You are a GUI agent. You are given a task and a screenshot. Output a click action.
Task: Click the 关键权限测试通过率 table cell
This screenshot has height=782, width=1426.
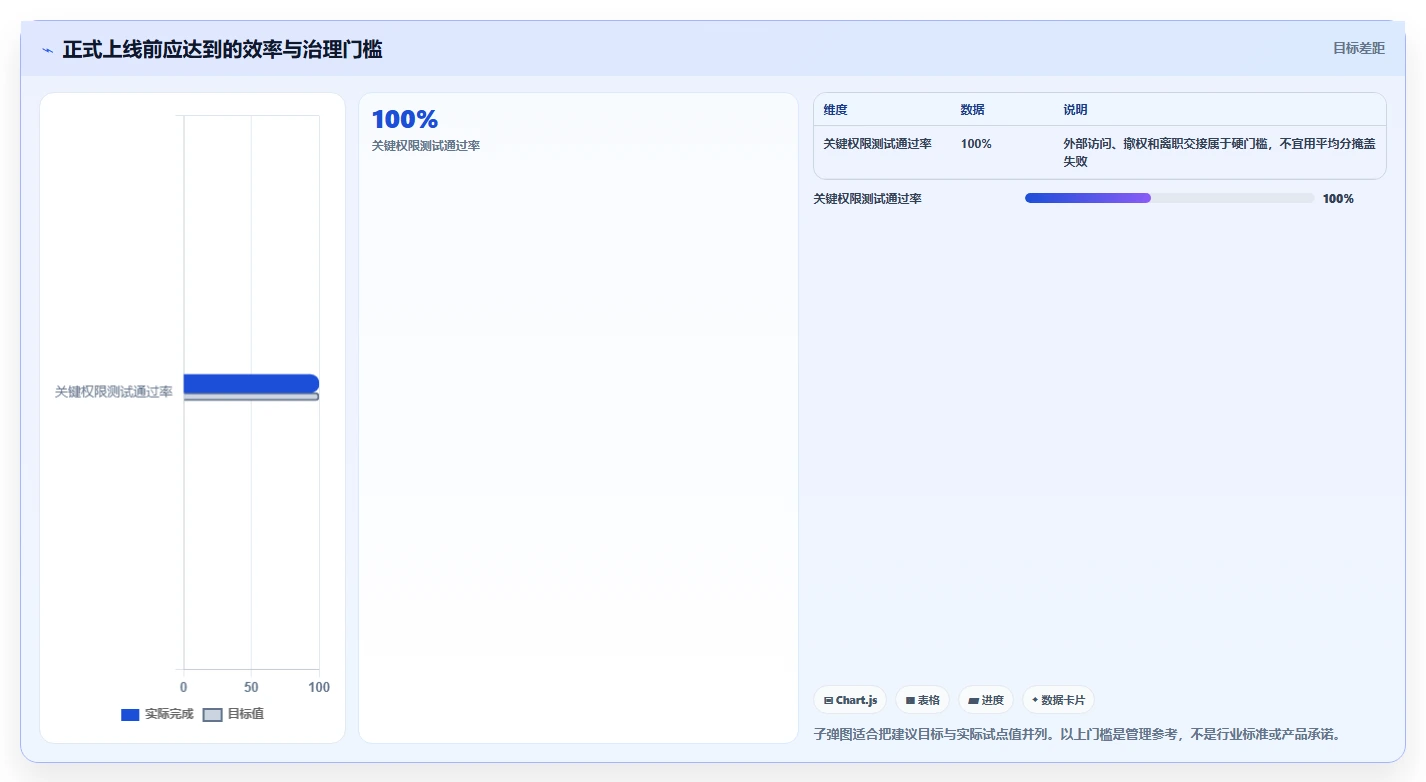877,144
